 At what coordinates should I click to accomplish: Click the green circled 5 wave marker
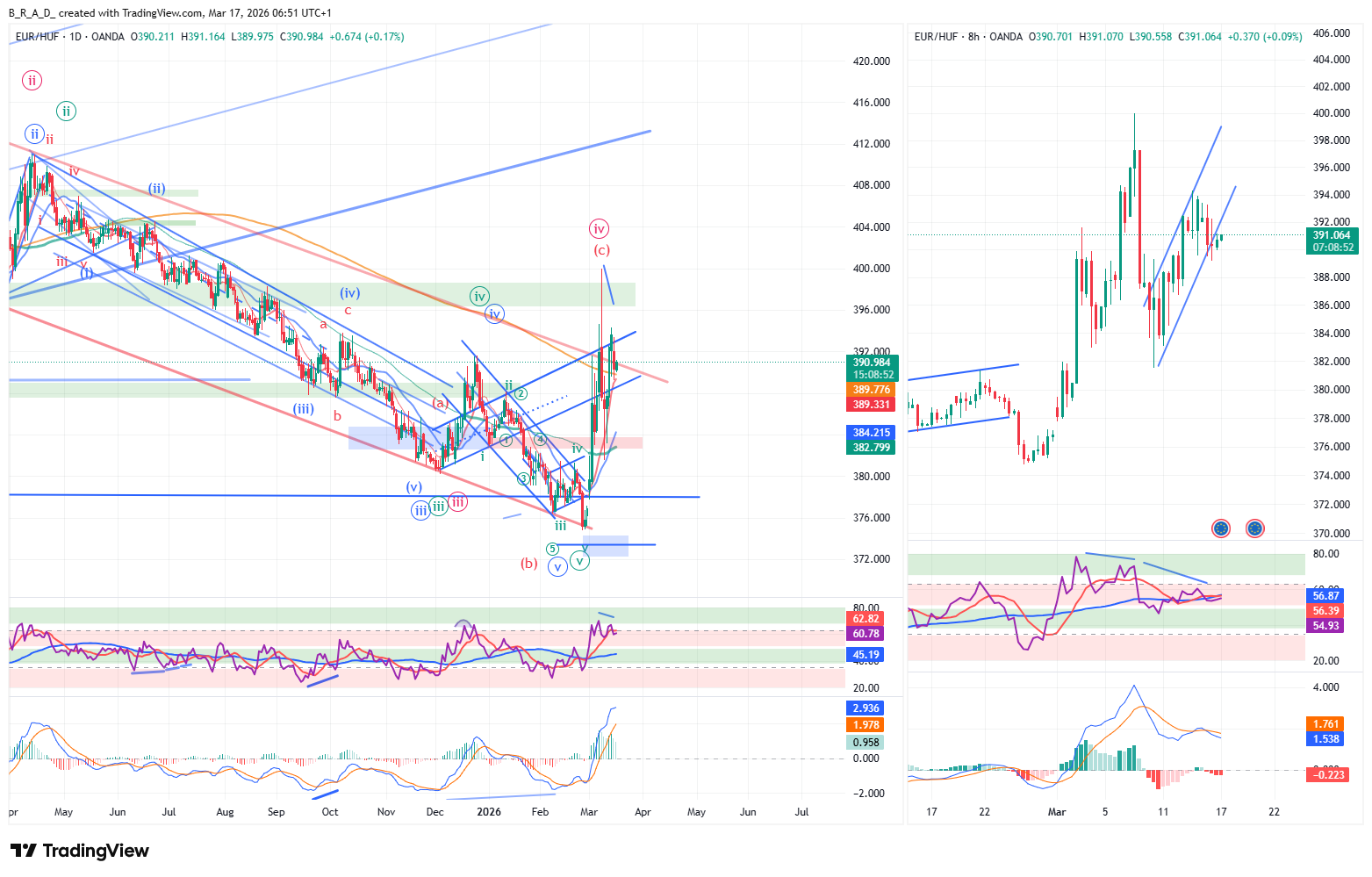(552, 549)
